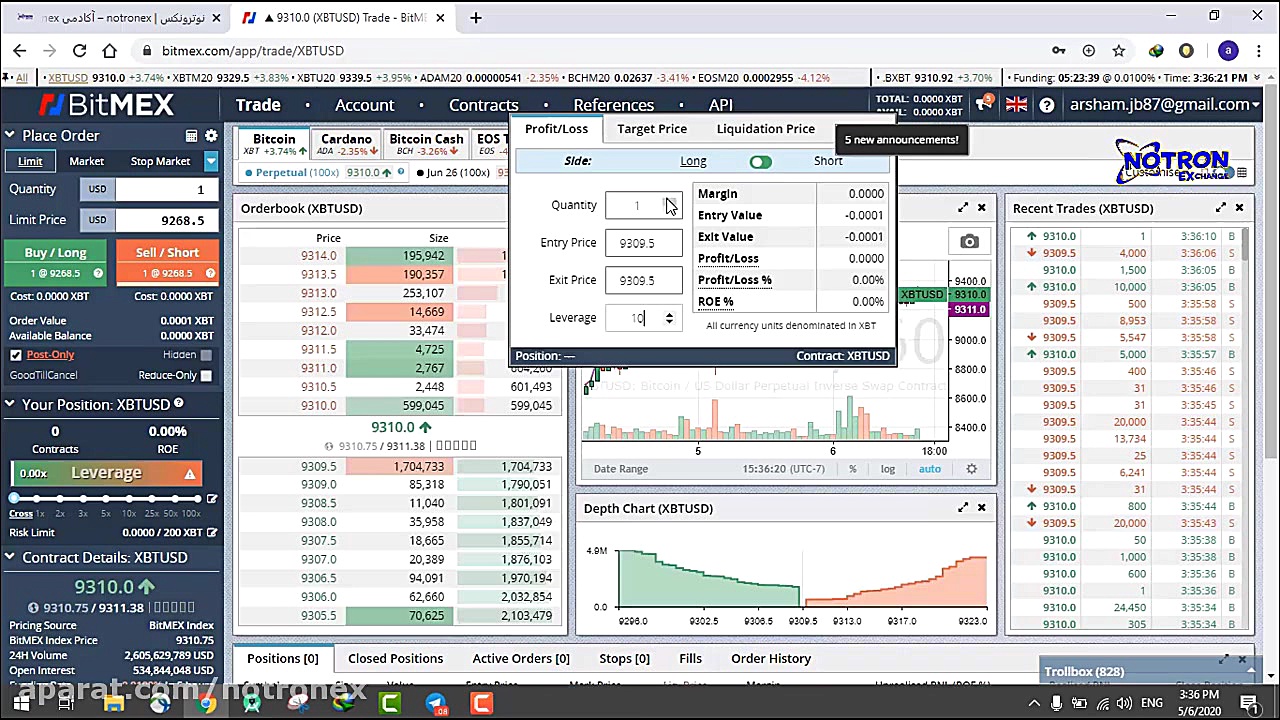Open chart settings gear near auto

pos(971,469)
